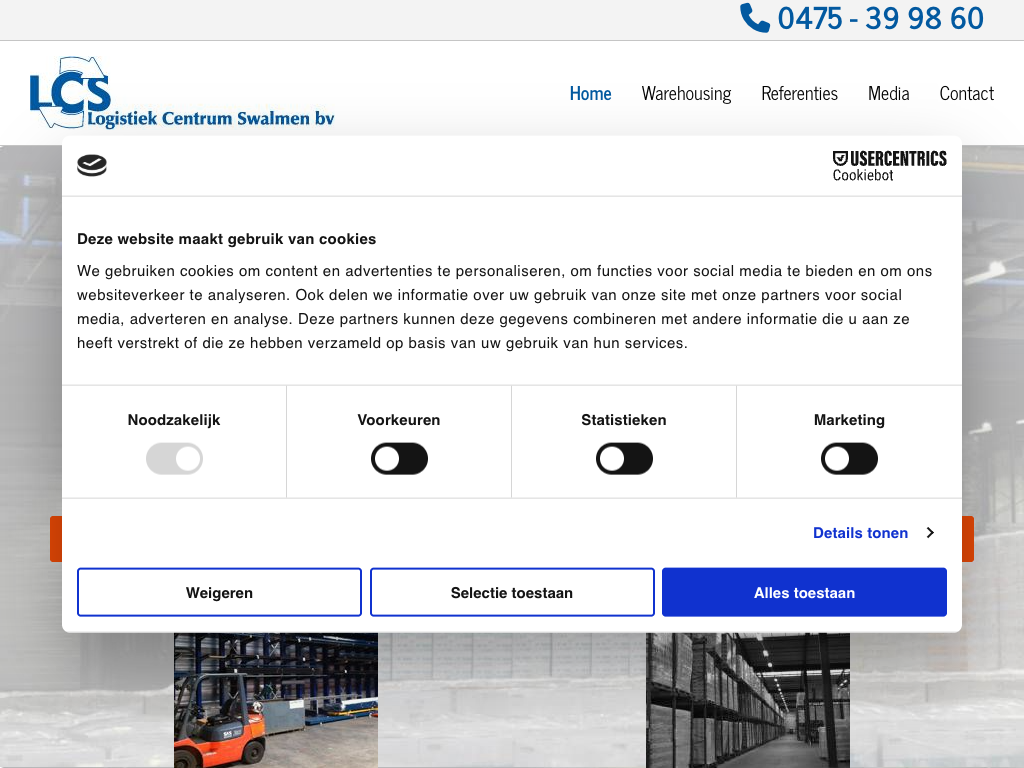Click the Selectie toestaan button
The width and height of the screenshot is (1024, 768).
click(x=512, y=593)
